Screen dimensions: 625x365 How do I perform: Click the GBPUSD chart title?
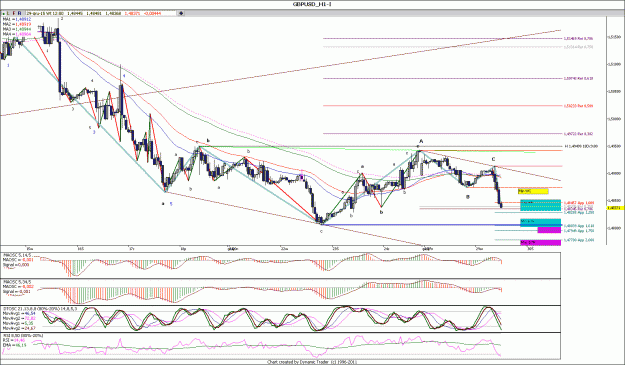point(312,4)
